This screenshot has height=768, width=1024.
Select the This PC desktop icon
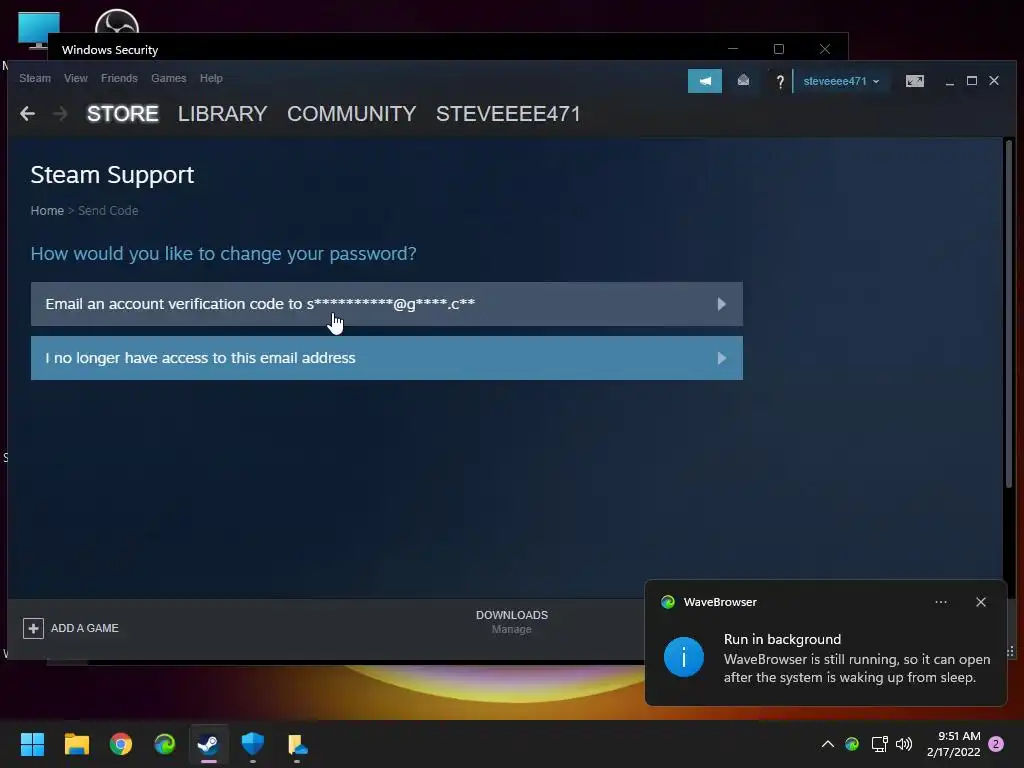click(39, 29)
